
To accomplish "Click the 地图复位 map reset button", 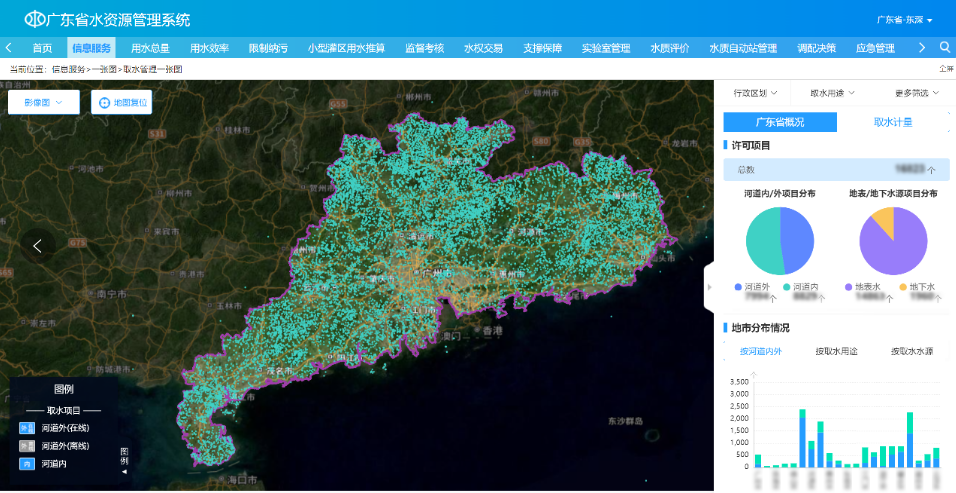I will (x=122, y=102).
